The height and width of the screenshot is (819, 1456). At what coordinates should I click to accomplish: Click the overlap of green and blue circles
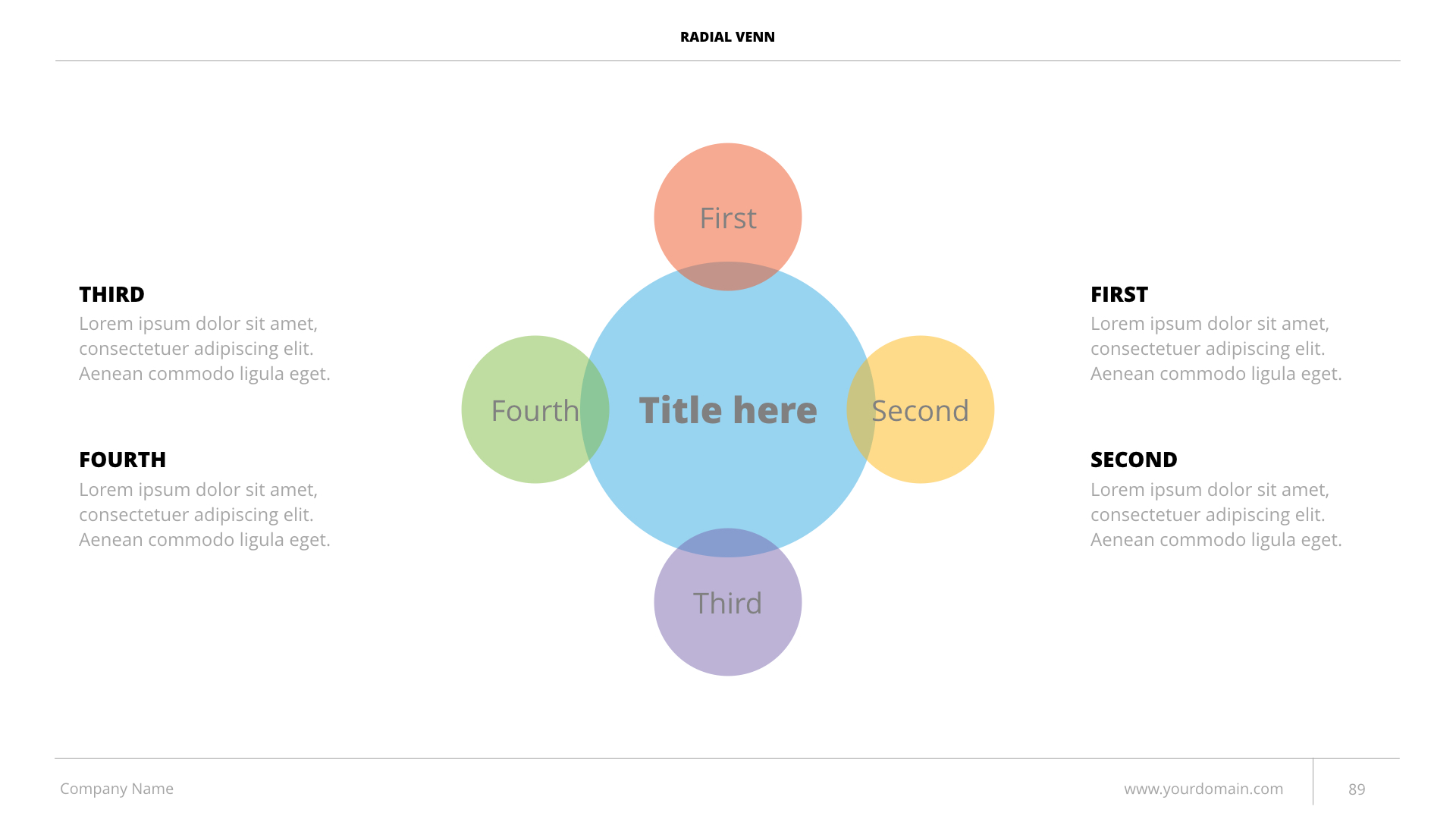[595, 409]
